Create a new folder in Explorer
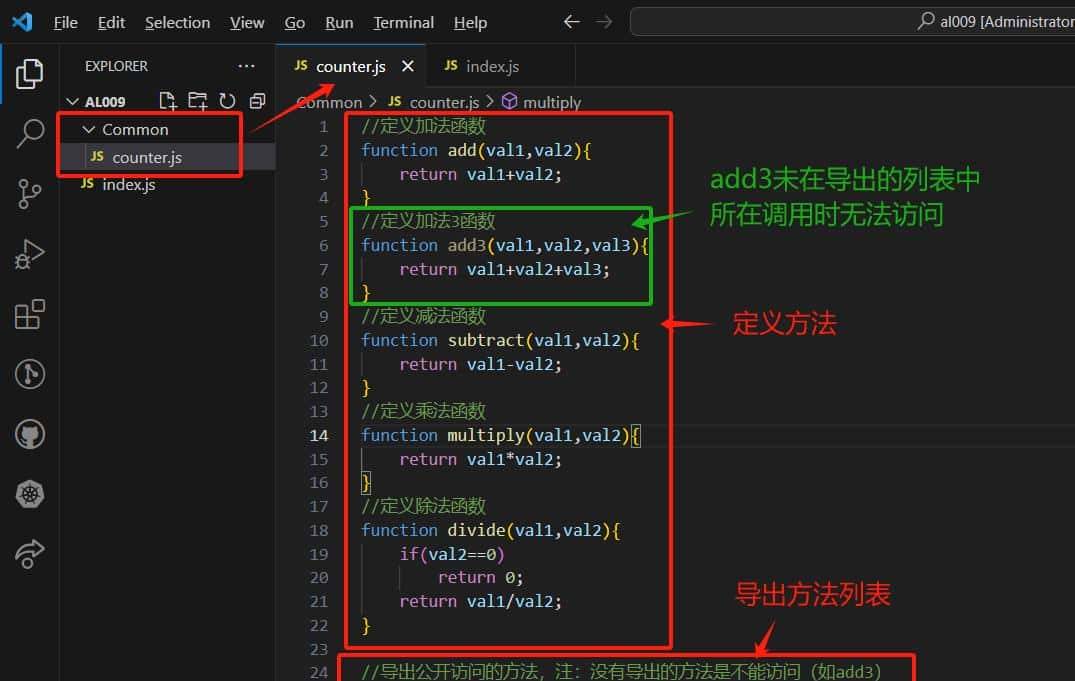Image resolution: width=1075 pixels, height=681 pixels. click(x=198, y=100)
